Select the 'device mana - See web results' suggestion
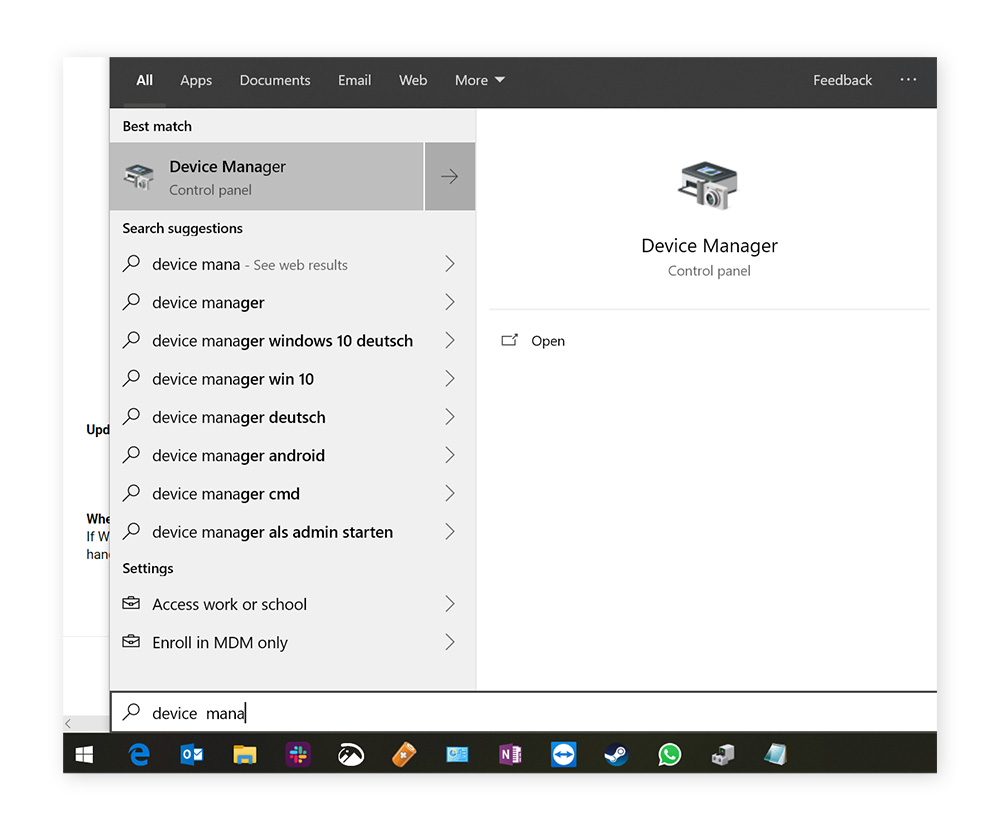The height and width of the screenshot is (831, 1000). tap(293, 264)
